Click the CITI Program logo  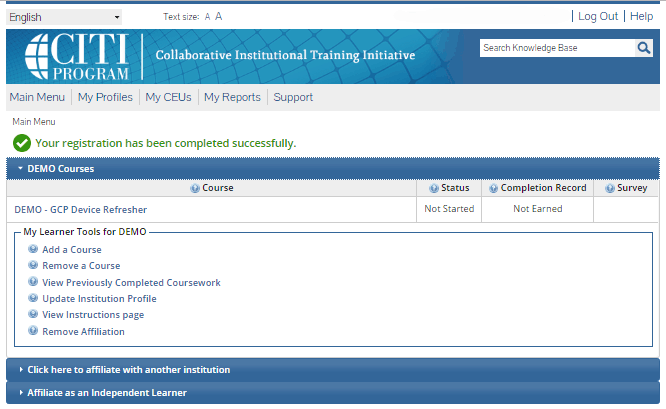tap(77, 56)
